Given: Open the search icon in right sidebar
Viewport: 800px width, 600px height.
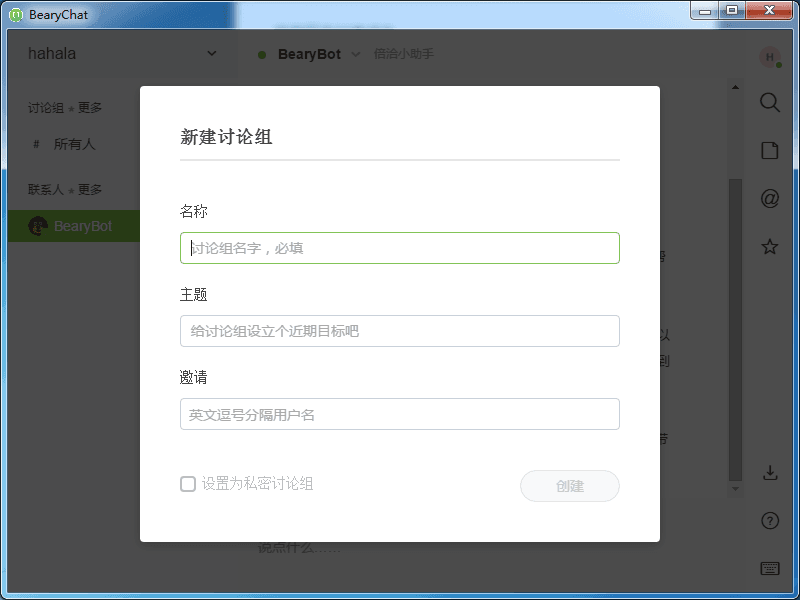Looking at the screenshot, I should (x=769, y=102).
